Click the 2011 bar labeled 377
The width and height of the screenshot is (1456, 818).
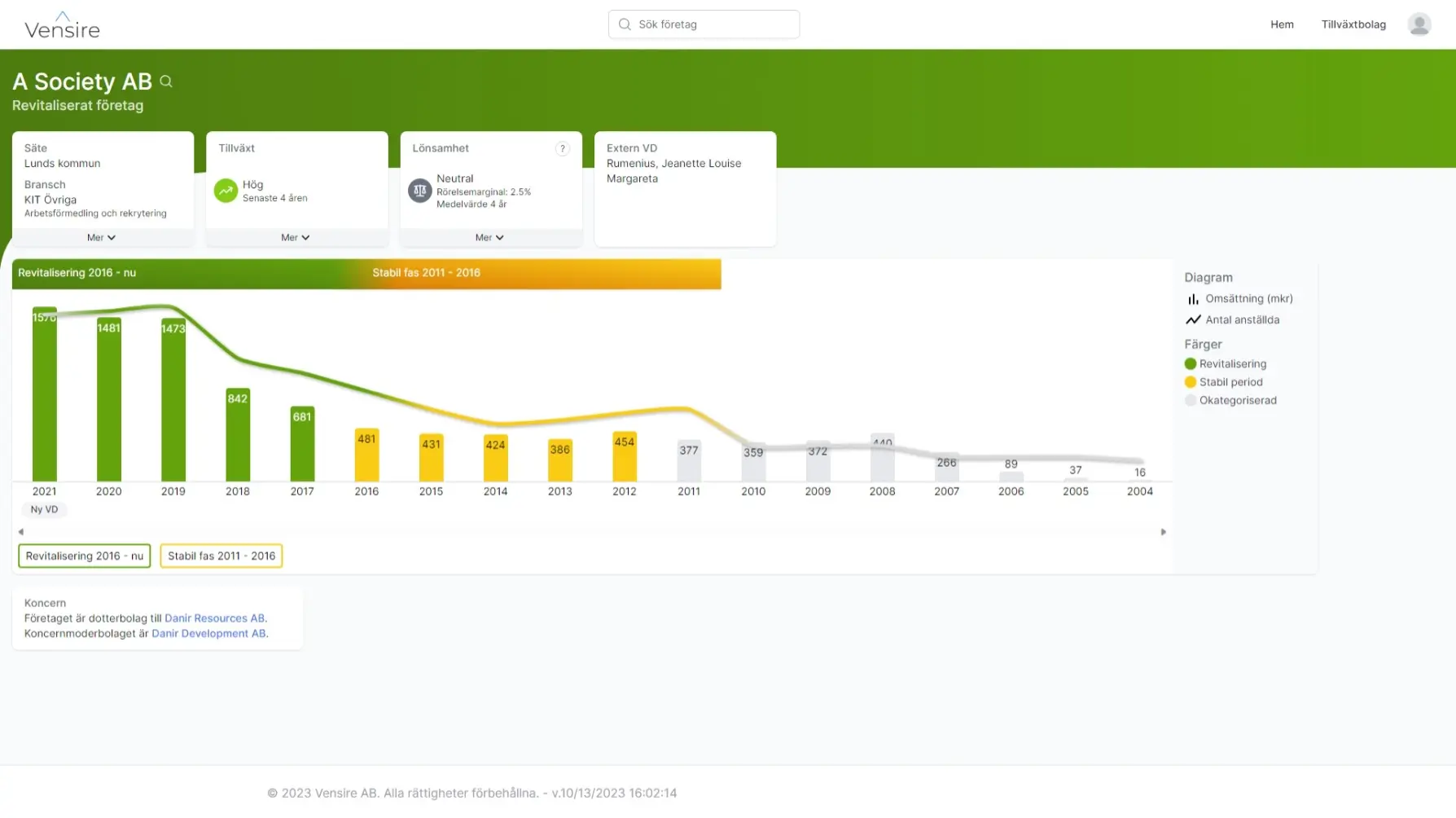point(689,461)
